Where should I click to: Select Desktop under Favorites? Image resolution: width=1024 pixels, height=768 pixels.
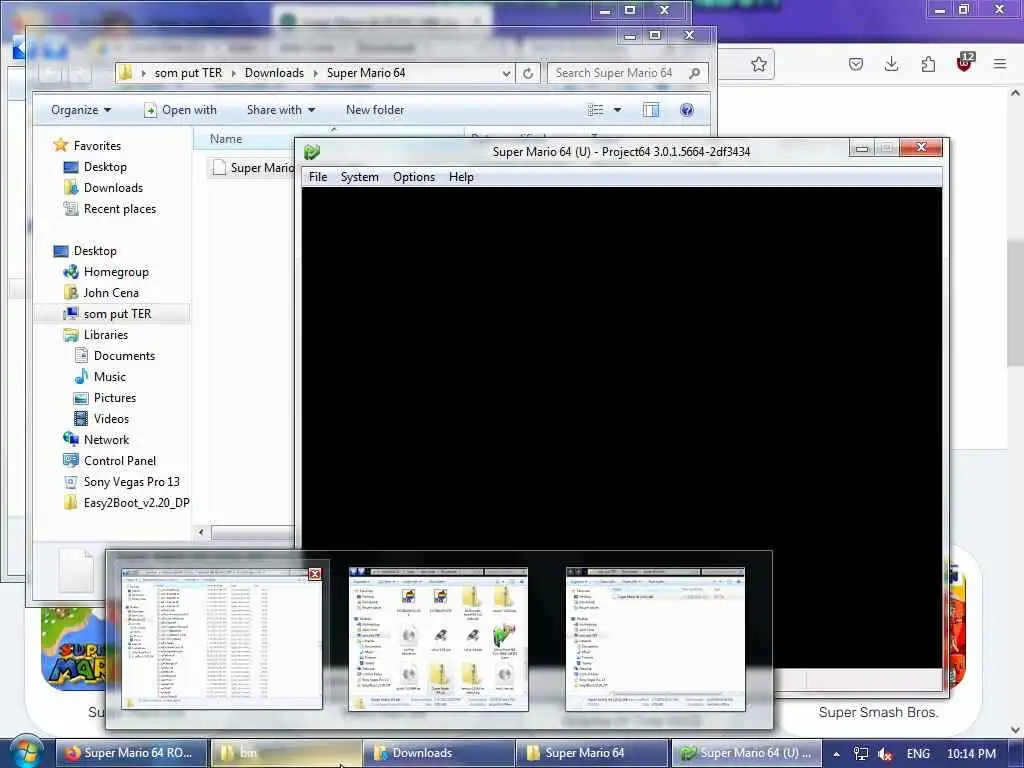coord(104,167)
